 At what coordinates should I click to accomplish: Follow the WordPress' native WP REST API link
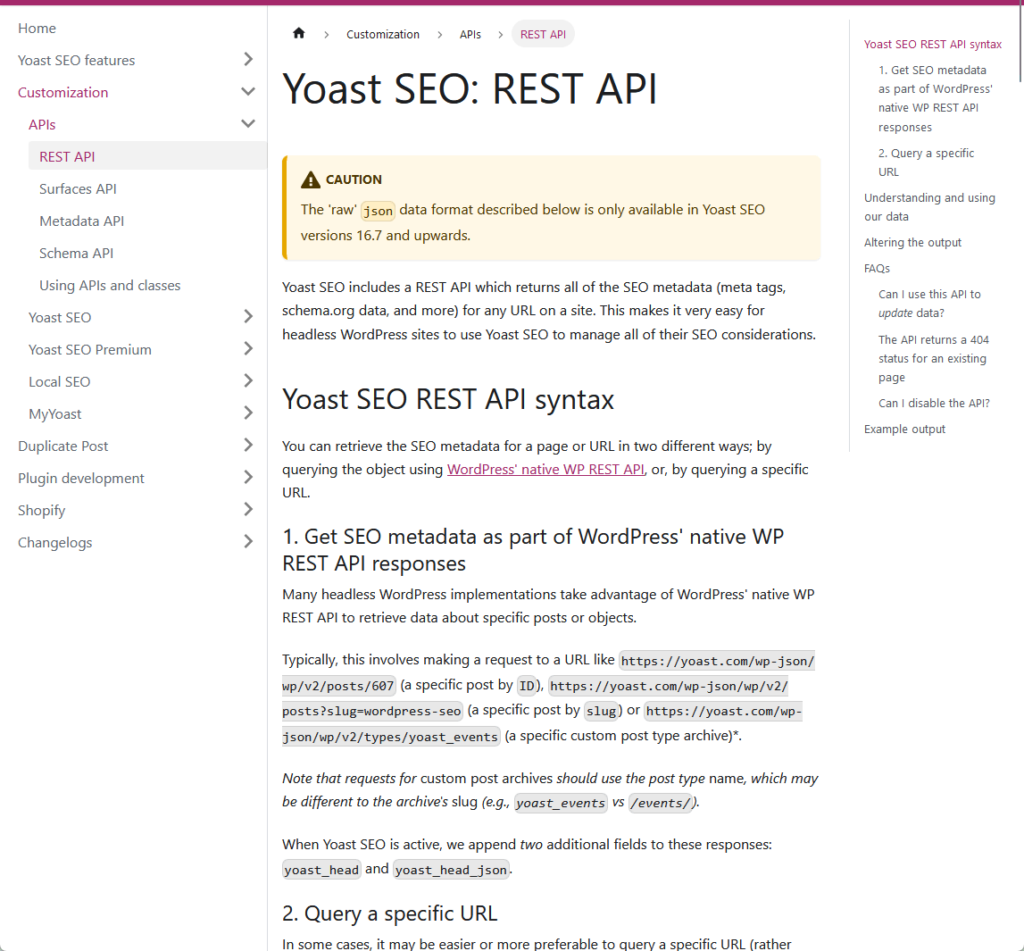coord(546,469)
